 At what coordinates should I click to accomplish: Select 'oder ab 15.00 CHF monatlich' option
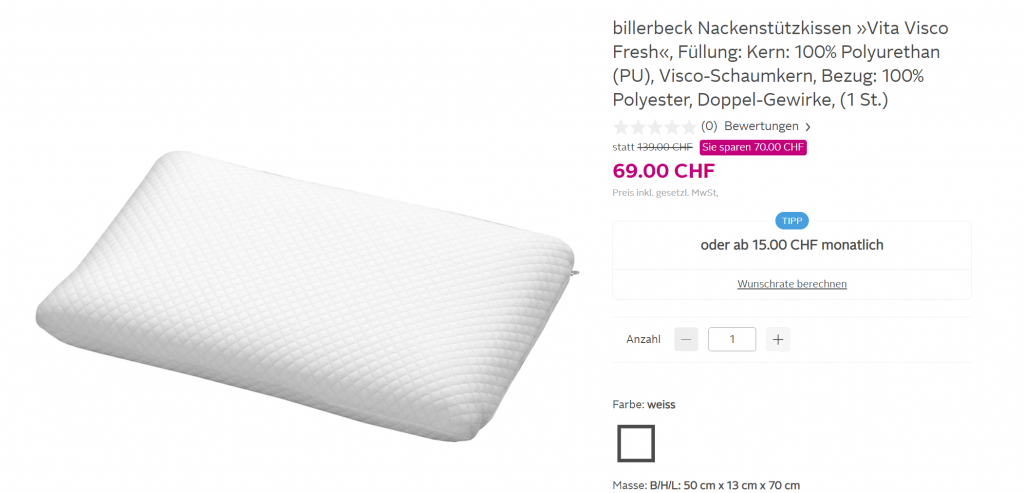(791, 245)
